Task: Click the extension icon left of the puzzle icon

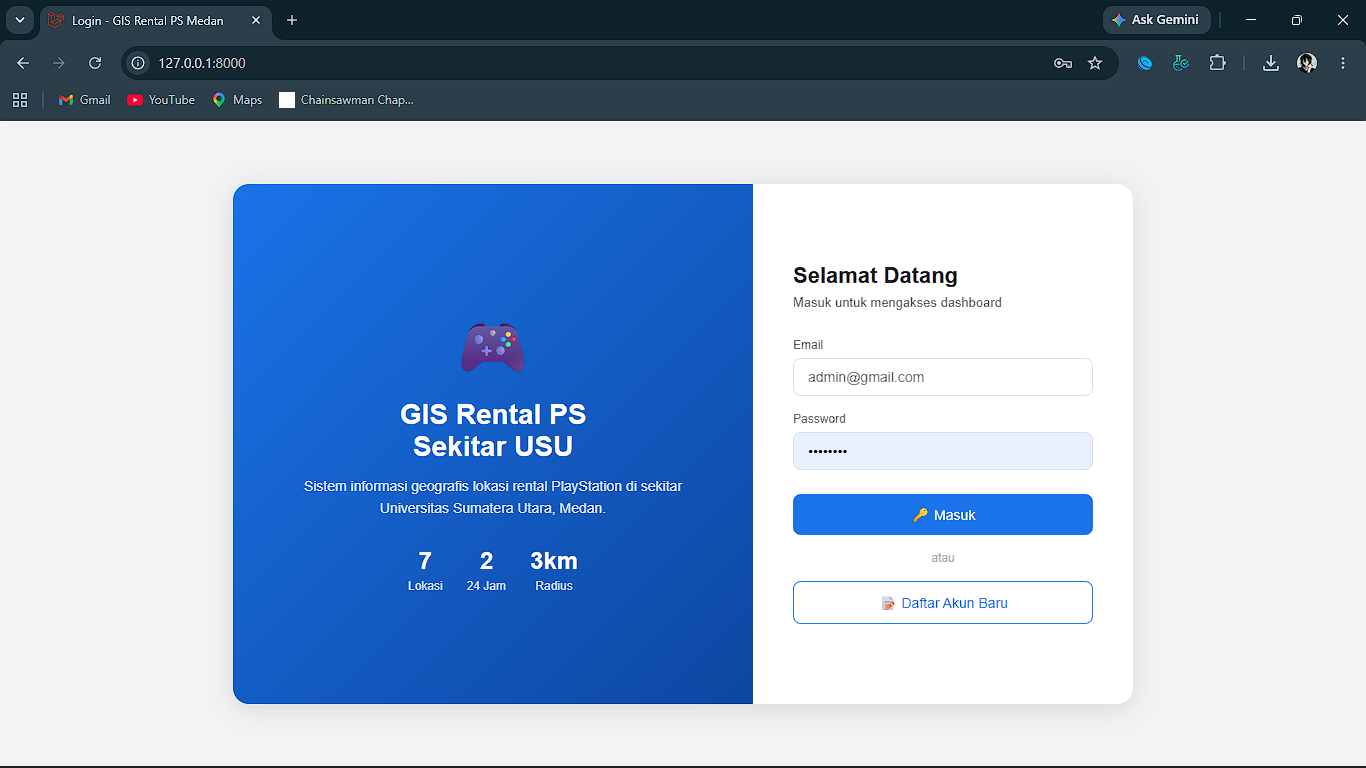Action: 1181,63
